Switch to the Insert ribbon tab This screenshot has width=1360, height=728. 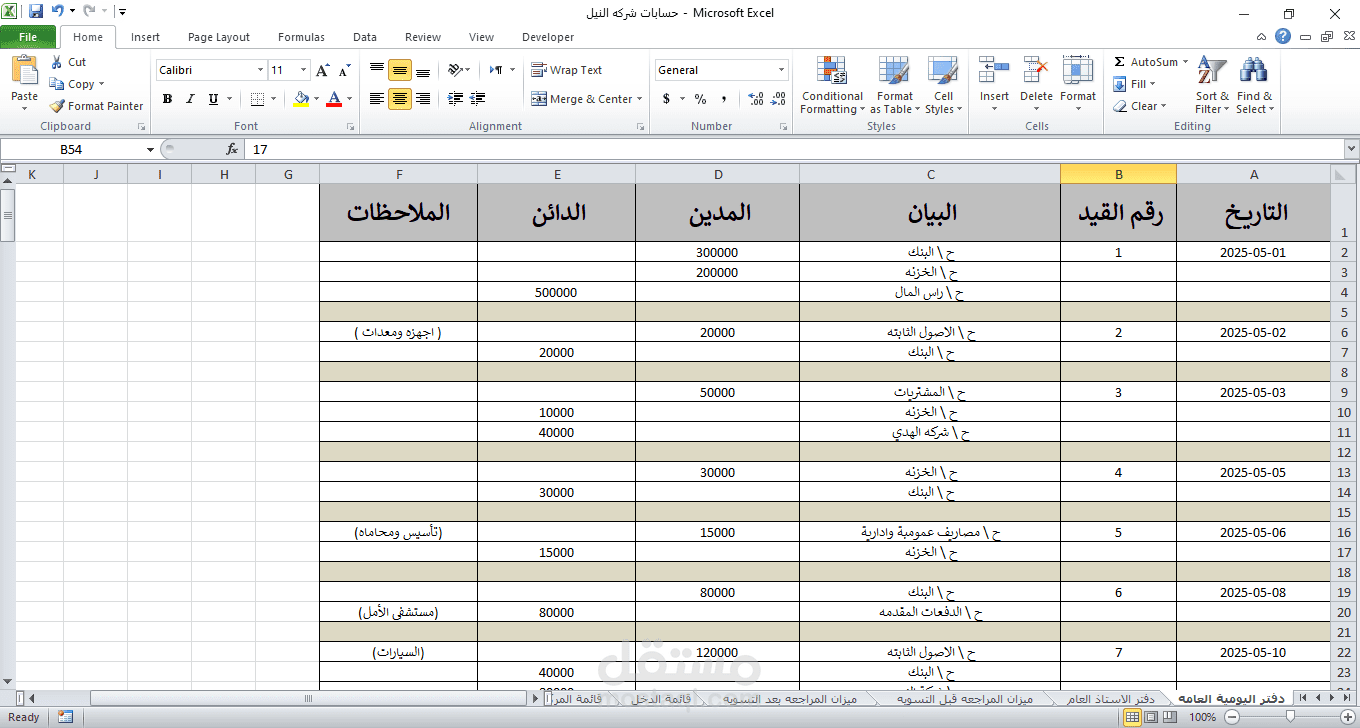[x=145, y=37]
